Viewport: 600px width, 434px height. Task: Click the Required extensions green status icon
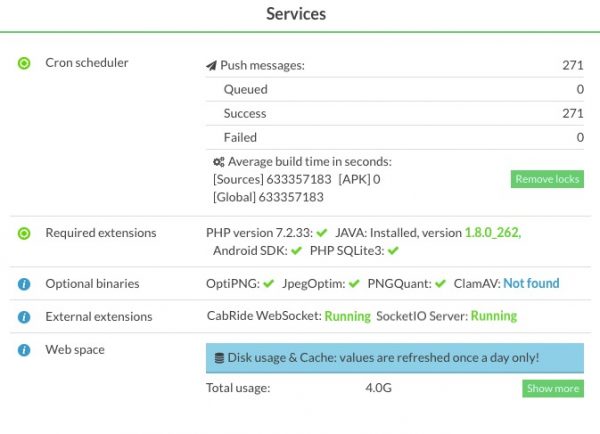tap(24, 233)
